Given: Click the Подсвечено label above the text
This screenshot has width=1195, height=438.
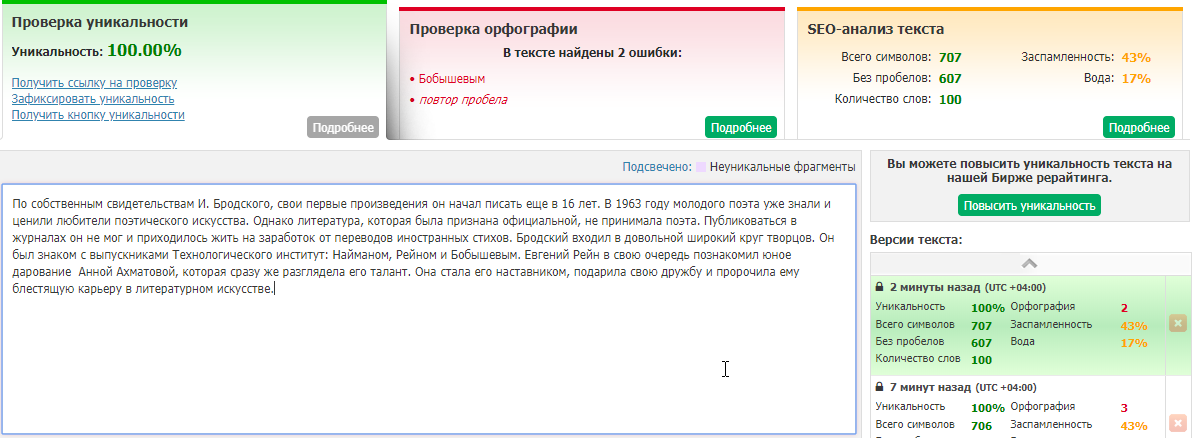Looking at the screenshot, I should pyautogui.click(x=656, y=167).
